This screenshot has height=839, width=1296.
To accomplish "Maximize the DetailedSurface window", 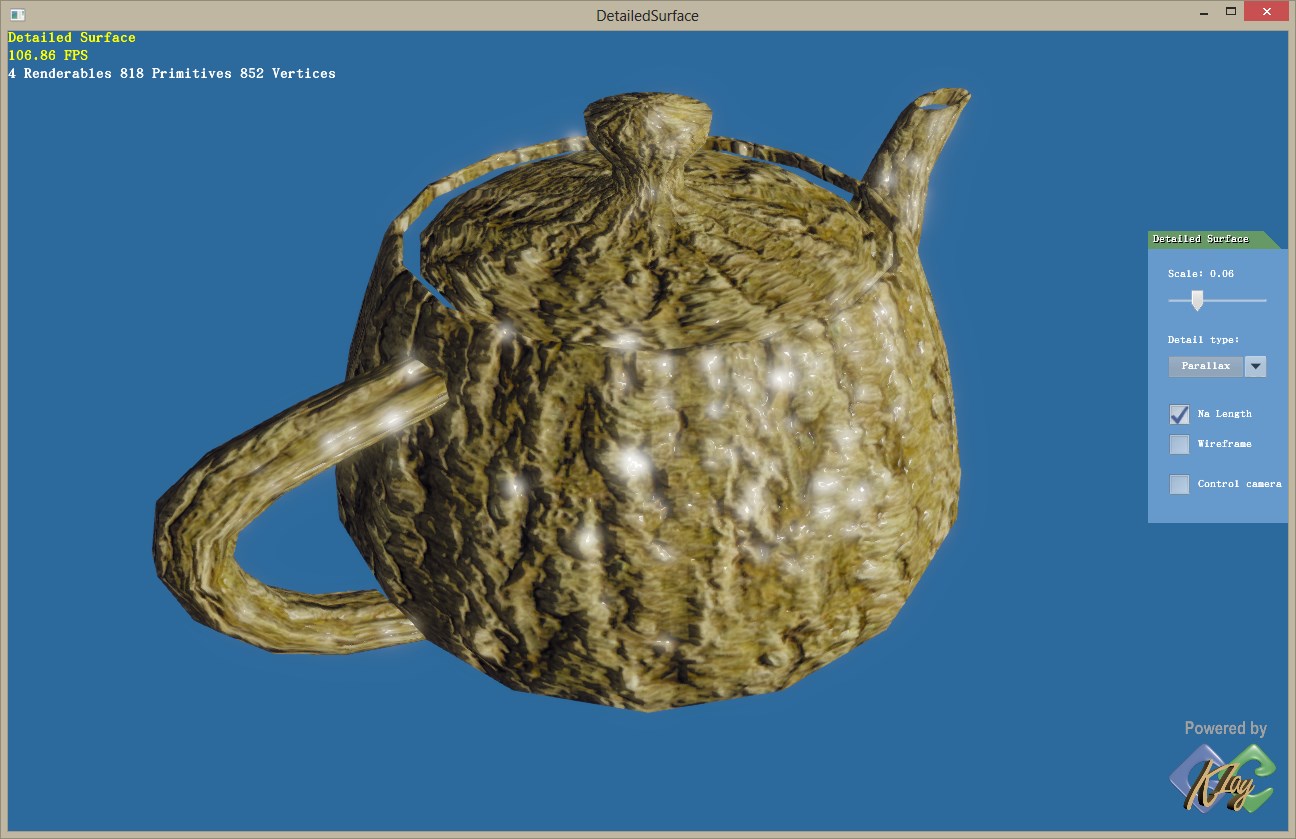I will [x=1231, y=13].
